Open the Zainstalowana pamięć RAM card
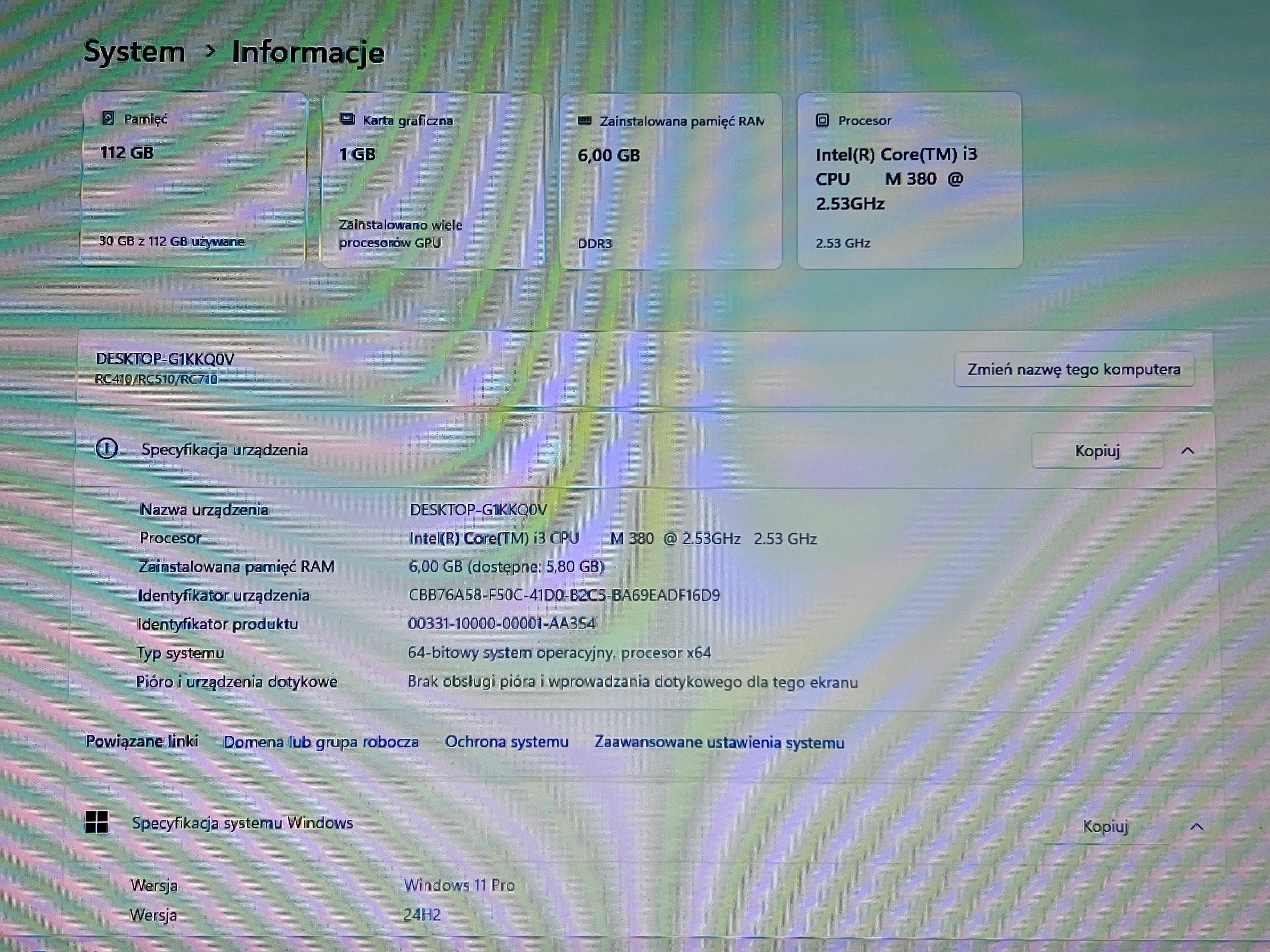The width and height of the screenshot is (1270, 952). pos(671,181)
